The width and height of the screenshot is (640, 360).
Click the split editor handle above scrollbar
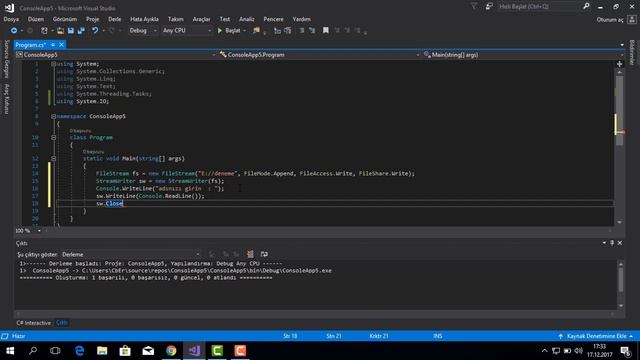pyautogui.click(x=619, y=64)
